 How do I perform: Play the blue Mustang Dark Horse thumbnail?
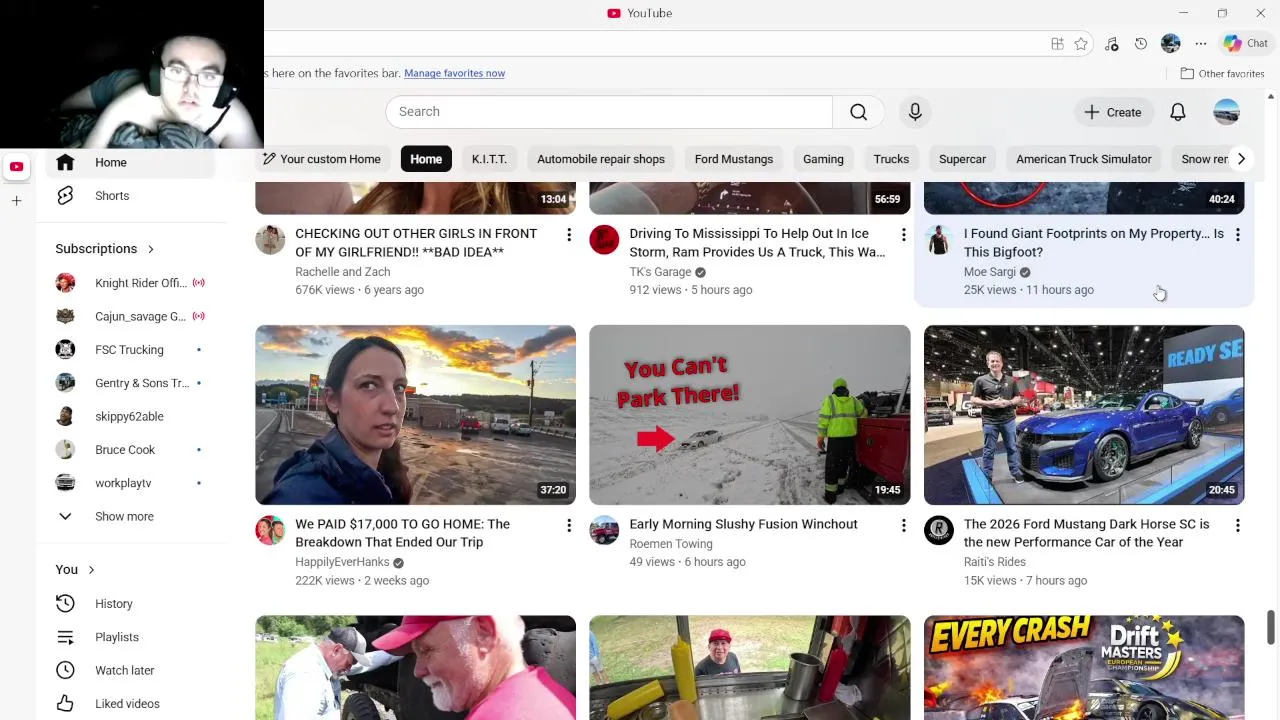(x=1084, y=414)
